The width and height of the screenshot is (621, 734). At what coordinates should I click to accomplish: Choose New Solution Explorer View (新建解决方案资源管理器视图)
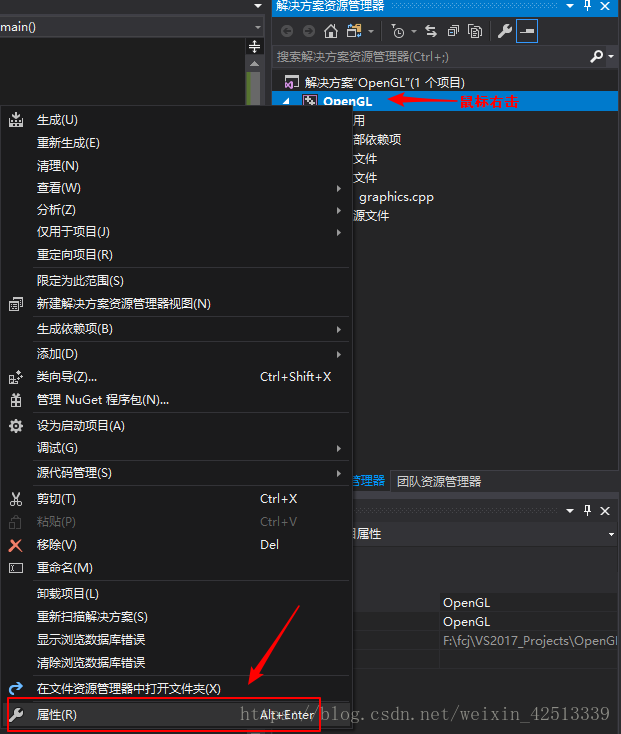[x=176, y=304]
